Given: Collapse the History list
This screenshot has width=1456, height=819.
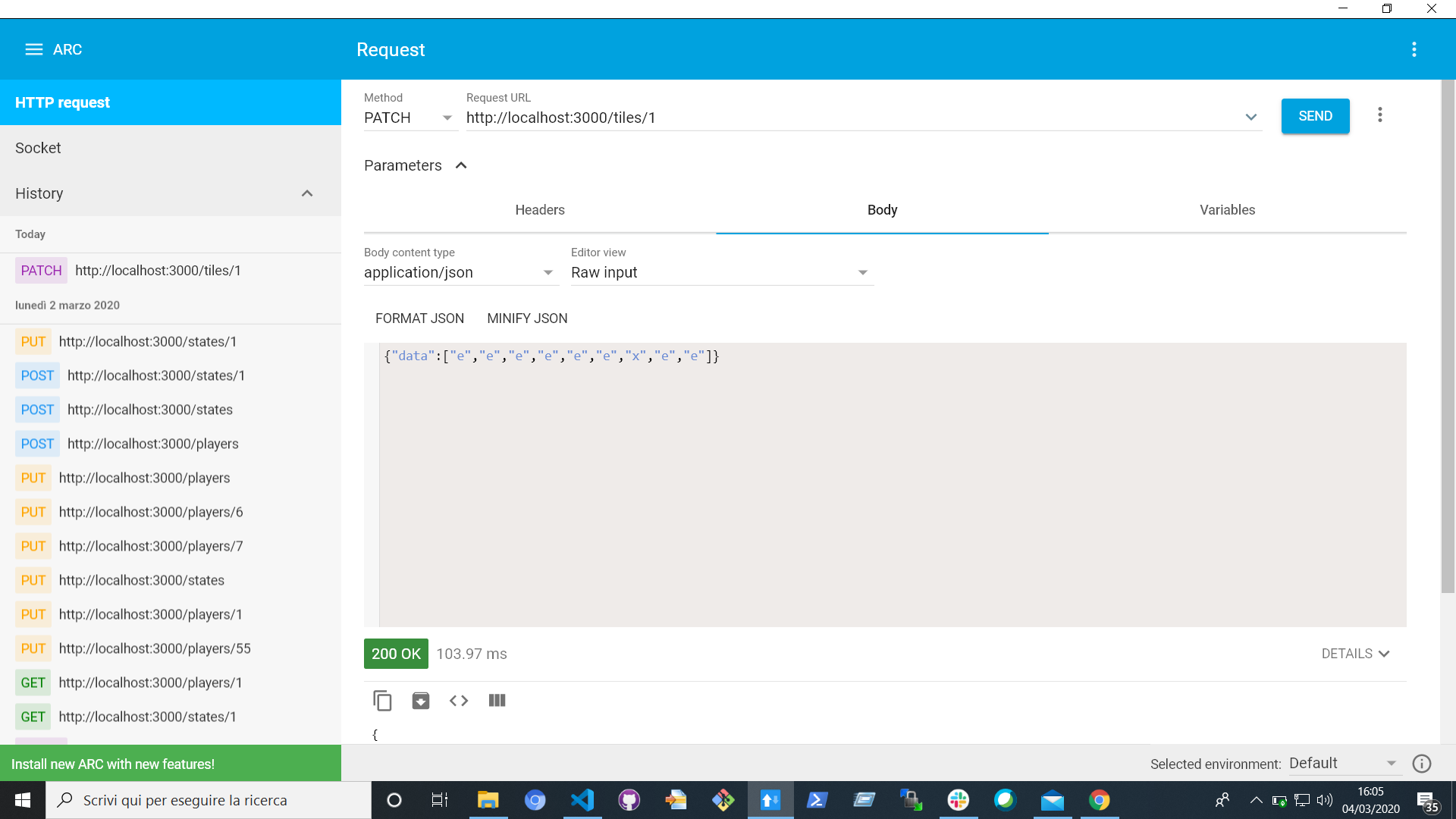Looking at the screenshot, I should pyautogui.click(x=307, y=193).
